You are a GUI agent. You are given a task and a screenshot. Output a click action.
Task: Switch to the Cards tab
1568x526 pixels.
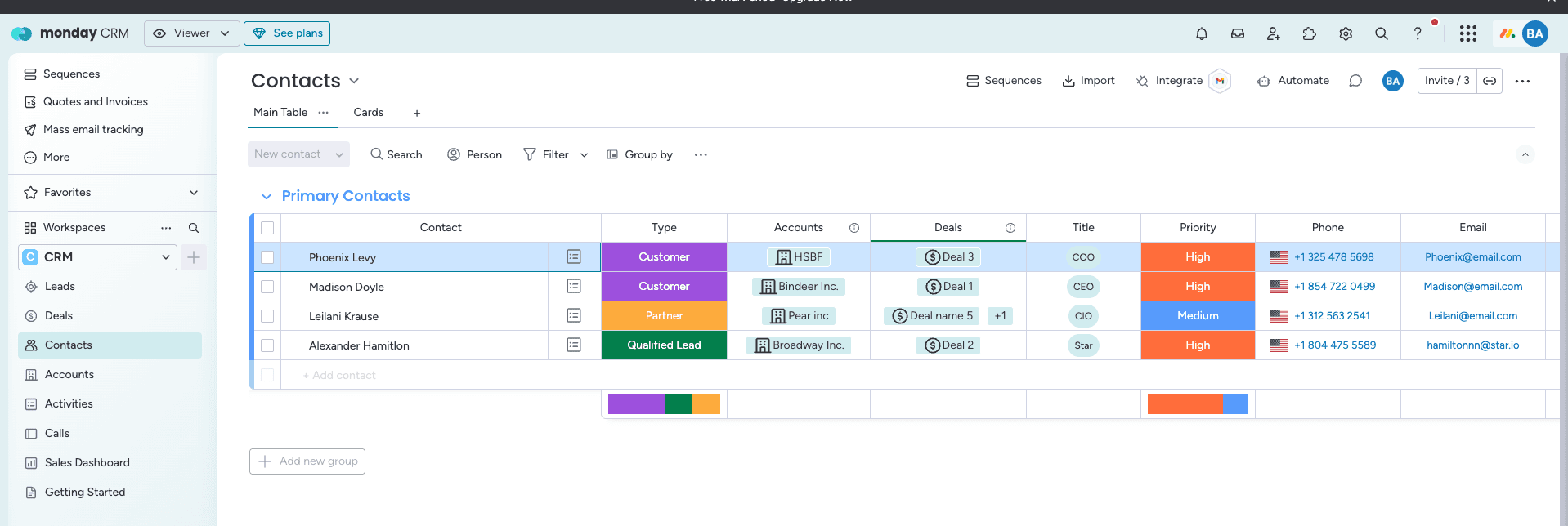click(368, 113)
